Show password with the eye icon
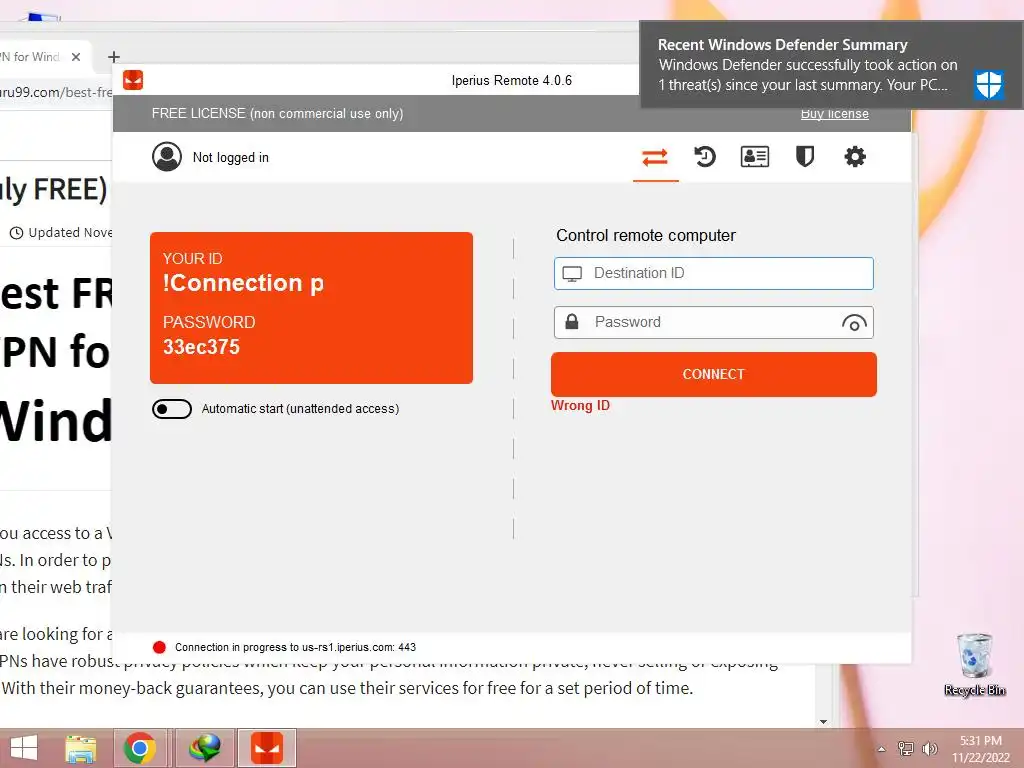Screen dimensions: 1024x768 click(854, 323)
